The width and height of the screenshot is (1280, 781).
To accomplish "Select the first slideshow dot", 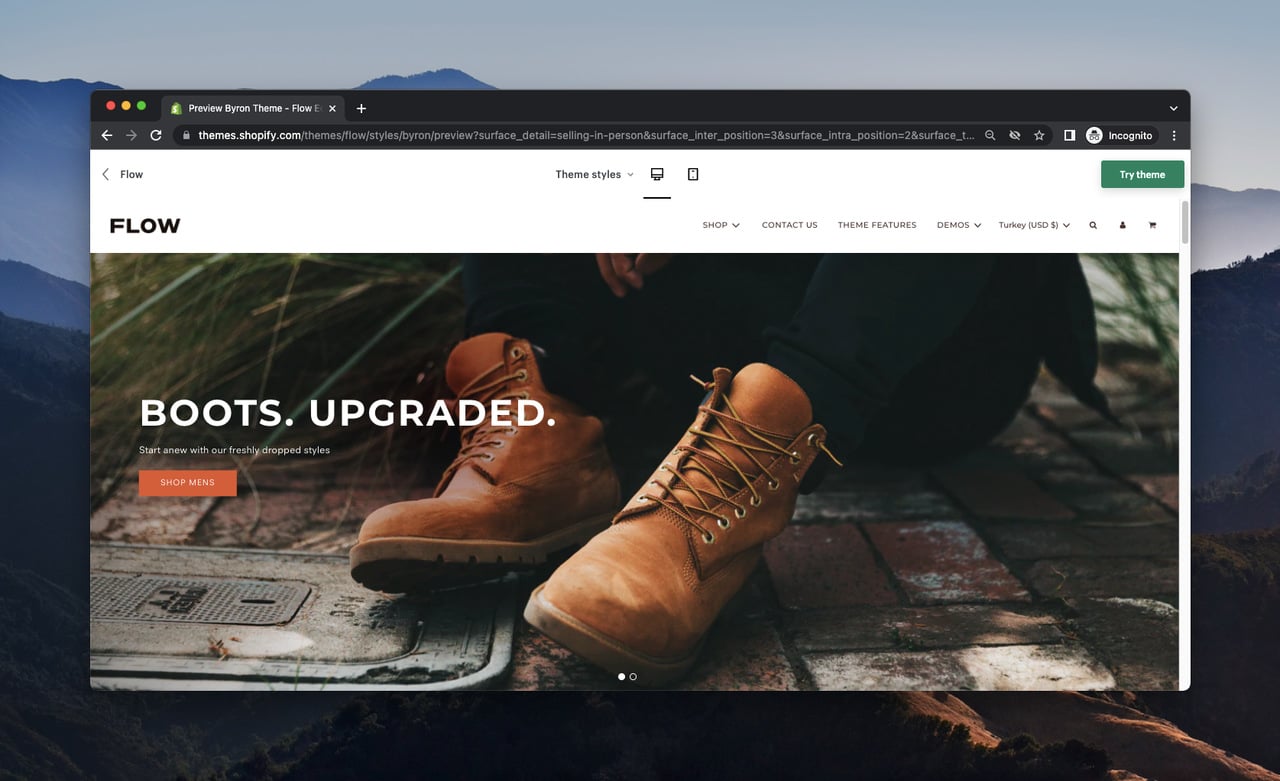I will point(621,677).
